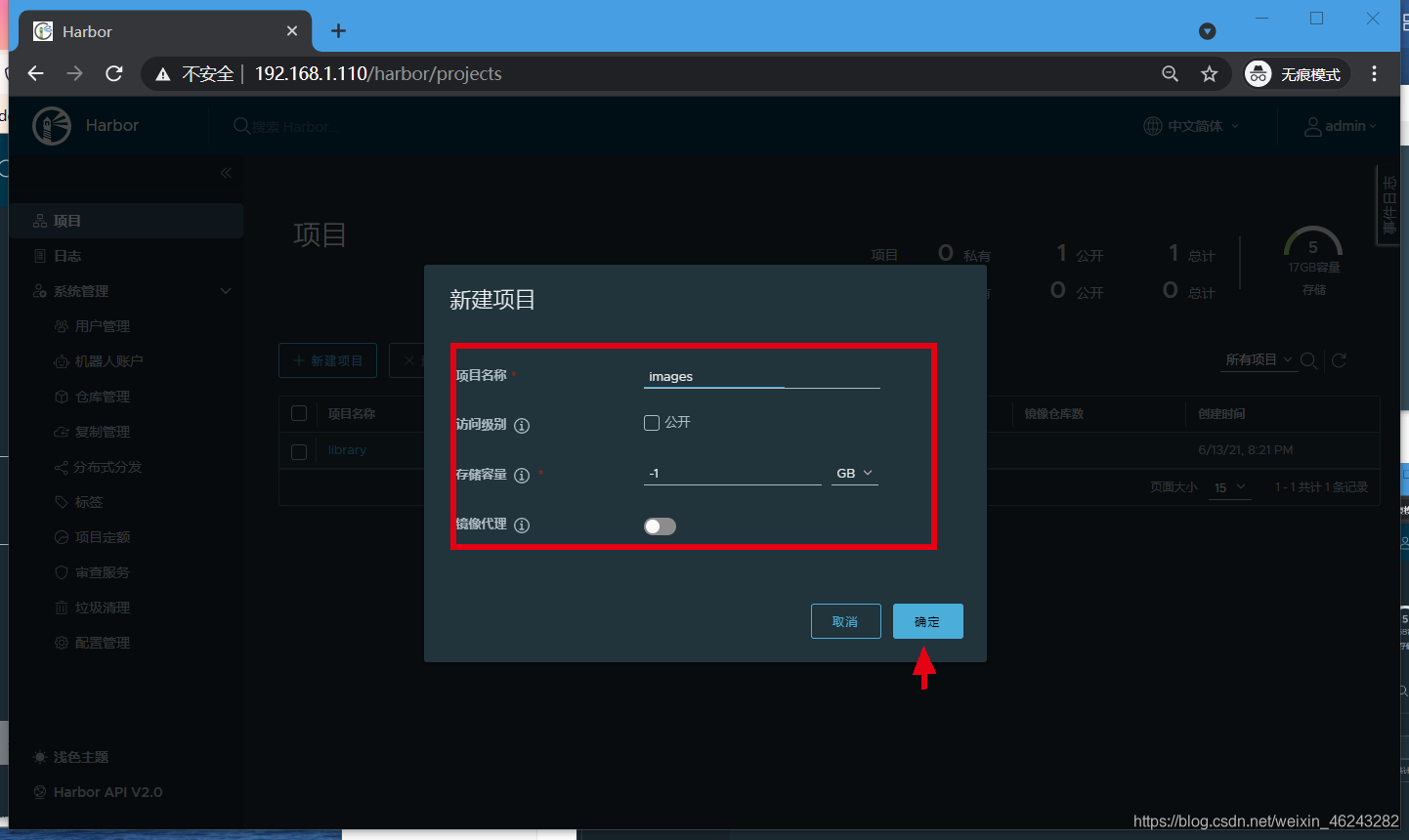Click the refresh icon in project list toolbar

click(1339, 360)
